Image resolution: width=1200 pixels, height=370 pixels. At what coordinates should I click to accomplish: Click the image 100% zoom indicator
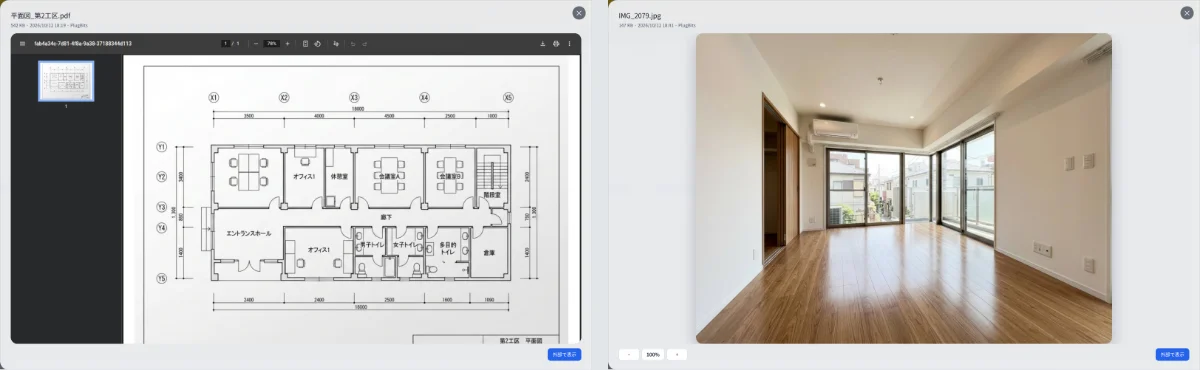(x=653, y=354)
